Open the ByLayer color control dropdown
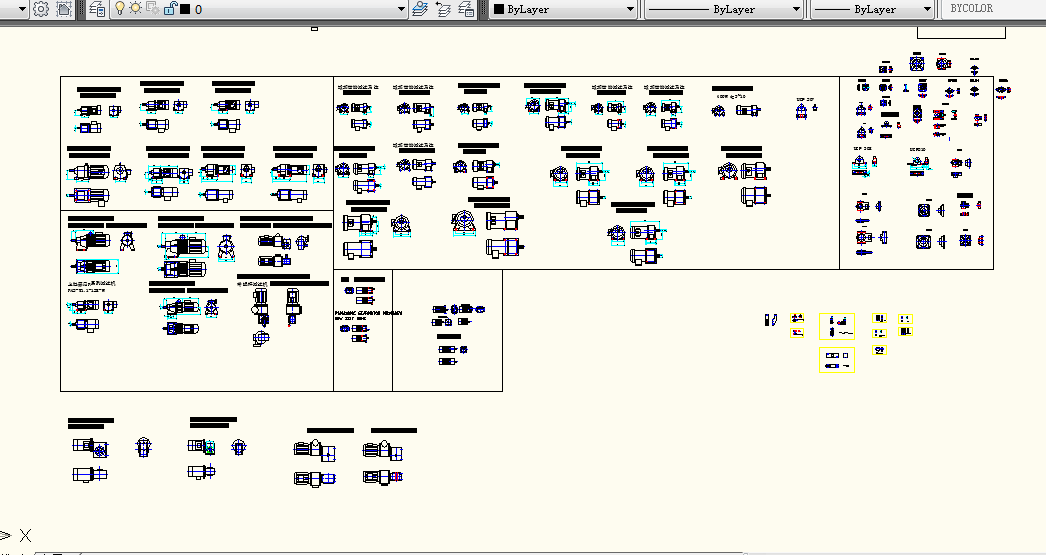This screenshot has width=1046, height=555. click(x=563, y=9)
